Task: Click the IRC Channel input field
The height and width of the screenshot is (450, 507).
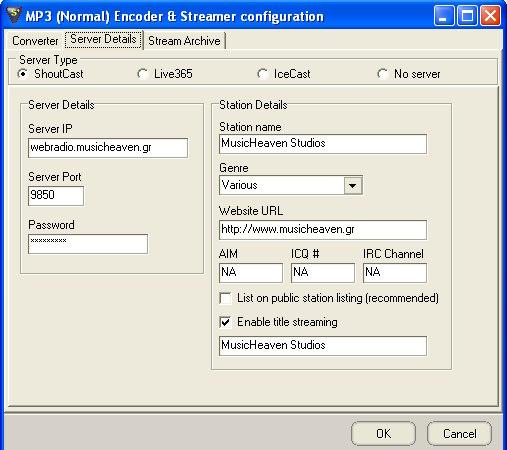Action: (x=395, y=273)
